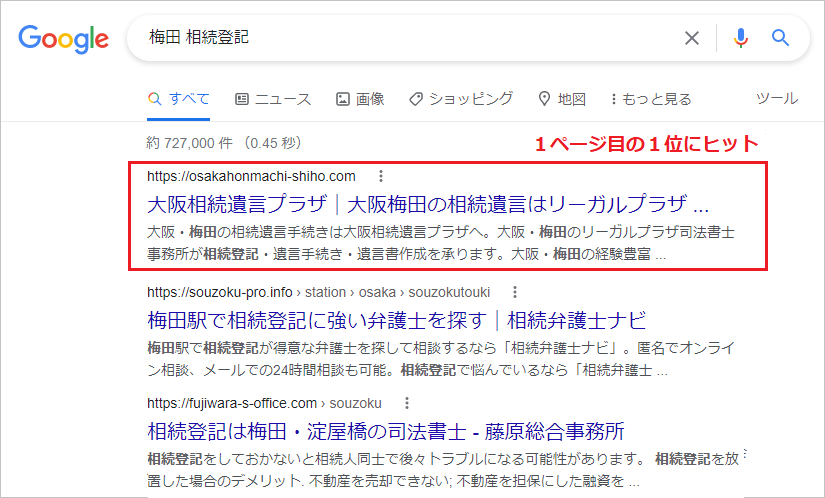Viewport: 825px width, 498px height.
Task: Click the blue magnifier search icon
Action: click(780, 38)
